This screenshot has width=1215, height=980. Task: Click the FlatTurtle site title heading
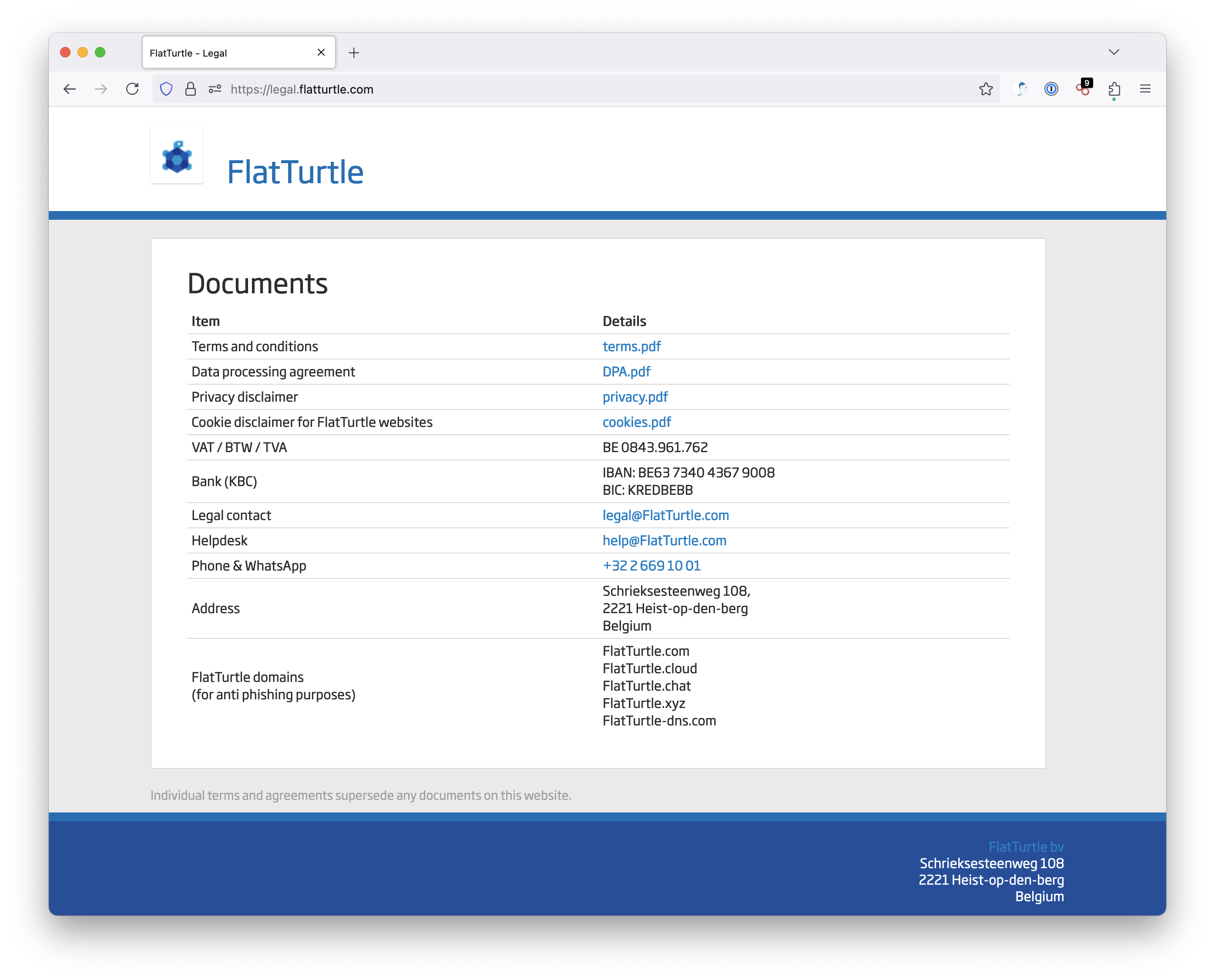(x=295, y=172)
